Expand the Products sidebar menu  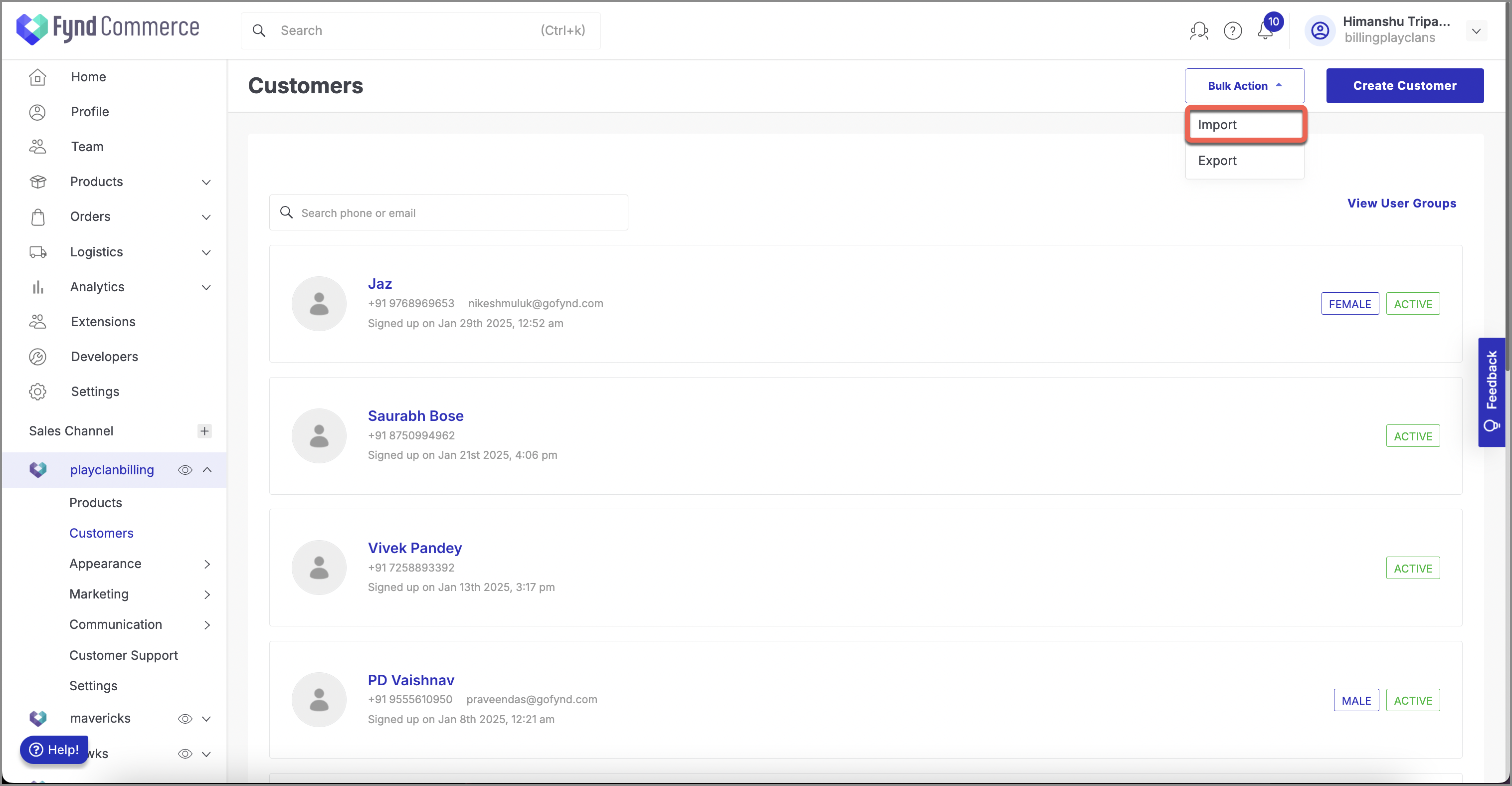click(206, 182)
